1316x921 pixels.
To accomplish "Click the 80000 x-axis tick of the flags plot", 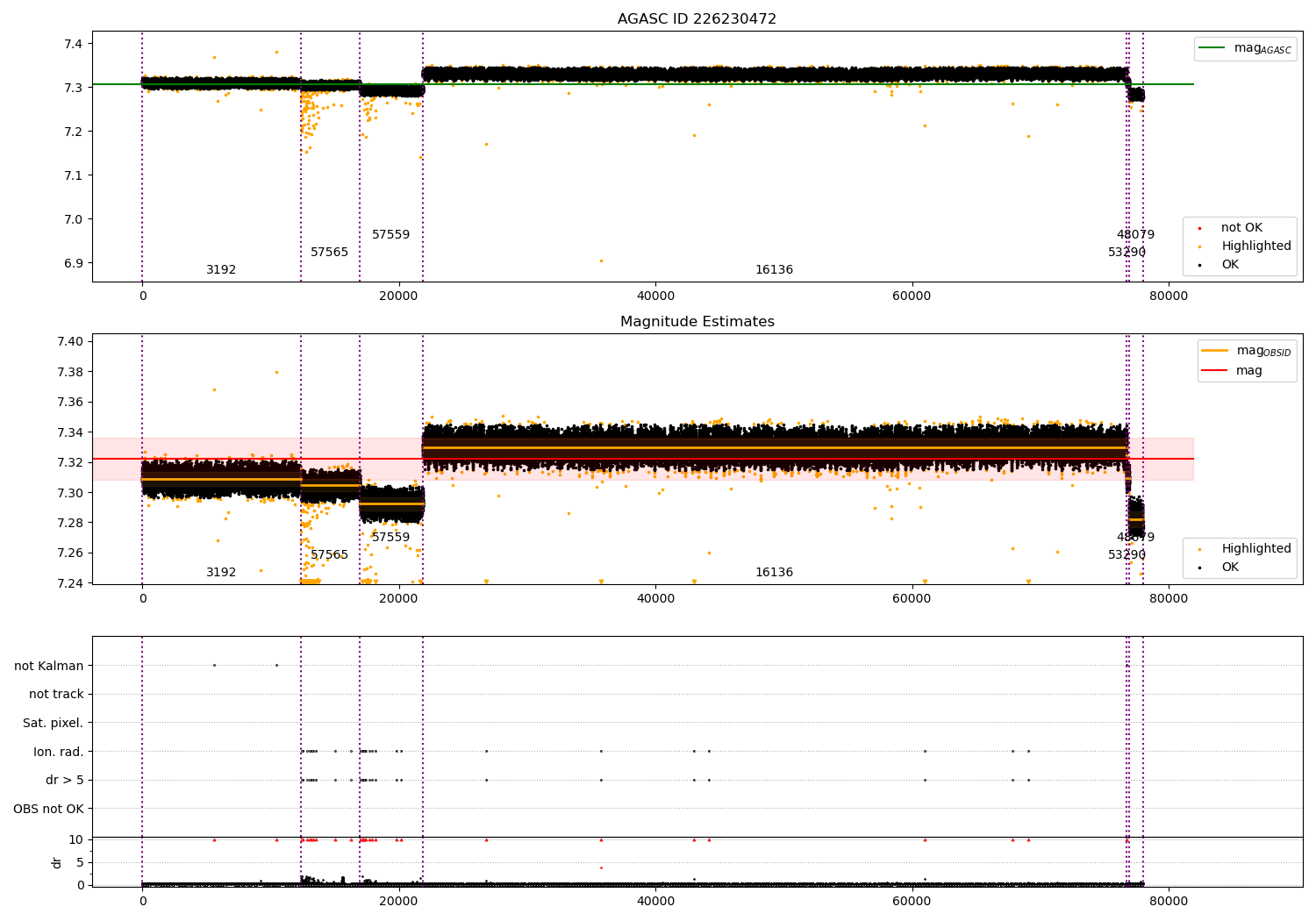I will [x=1169, y=901].
